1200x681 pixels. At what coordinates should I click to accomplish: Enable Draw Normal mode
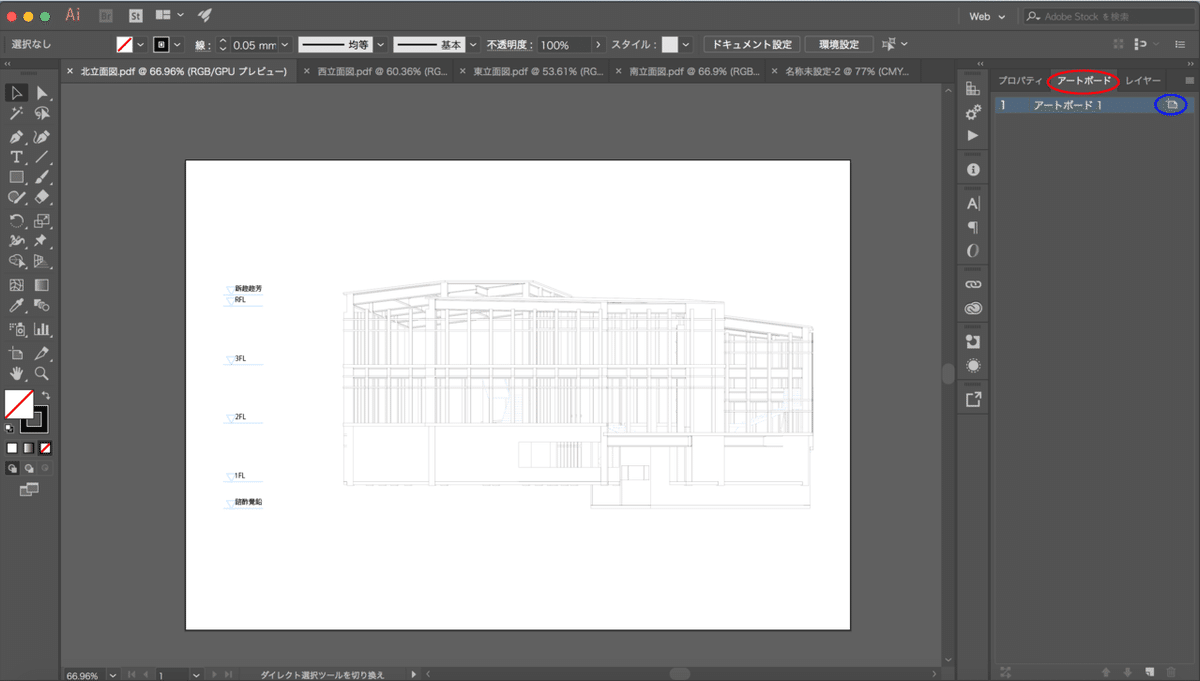click(12, 467)
